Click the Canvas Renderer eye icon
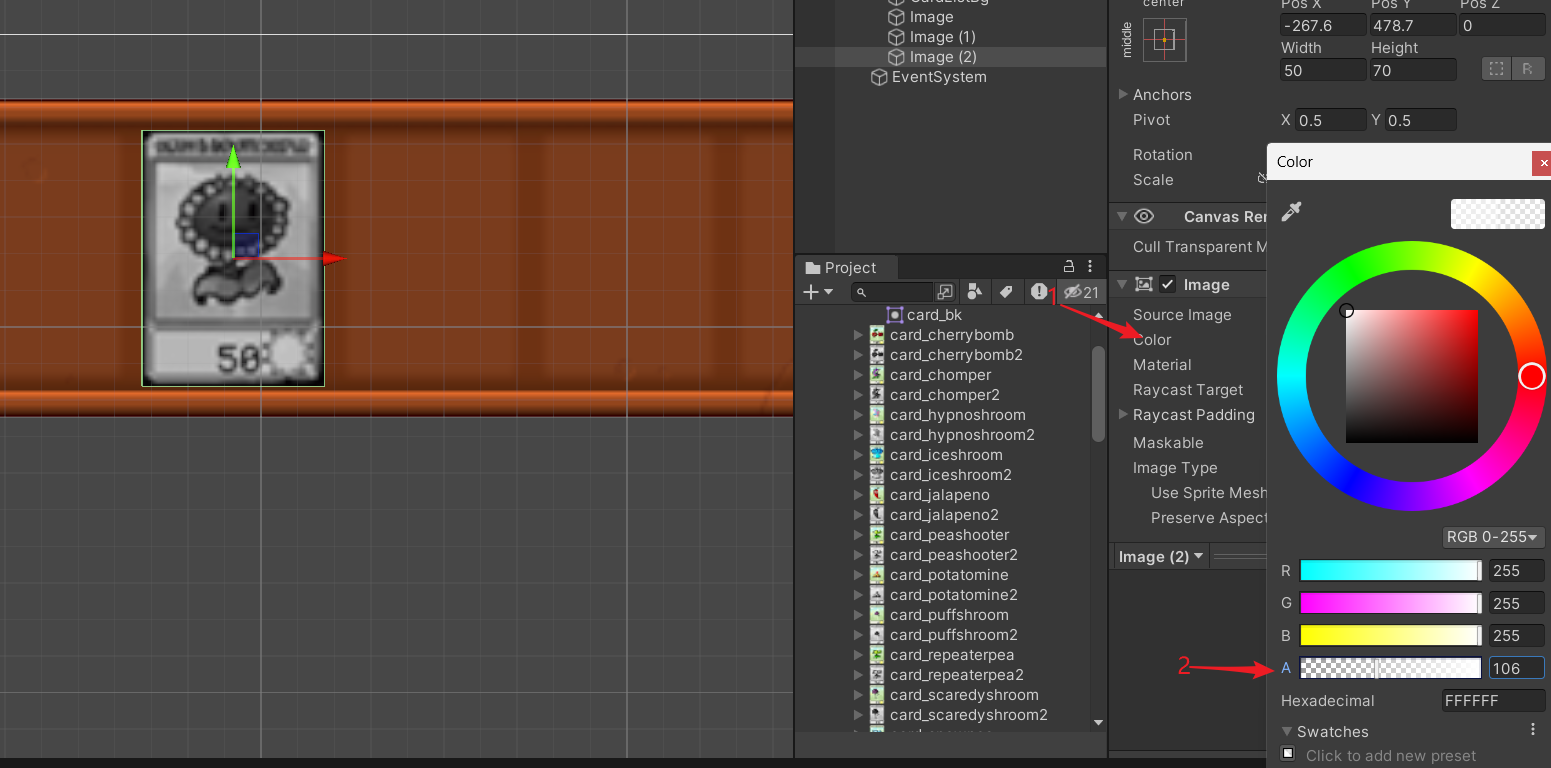Screen dimensions: 1551x768 click(1144, 216)
